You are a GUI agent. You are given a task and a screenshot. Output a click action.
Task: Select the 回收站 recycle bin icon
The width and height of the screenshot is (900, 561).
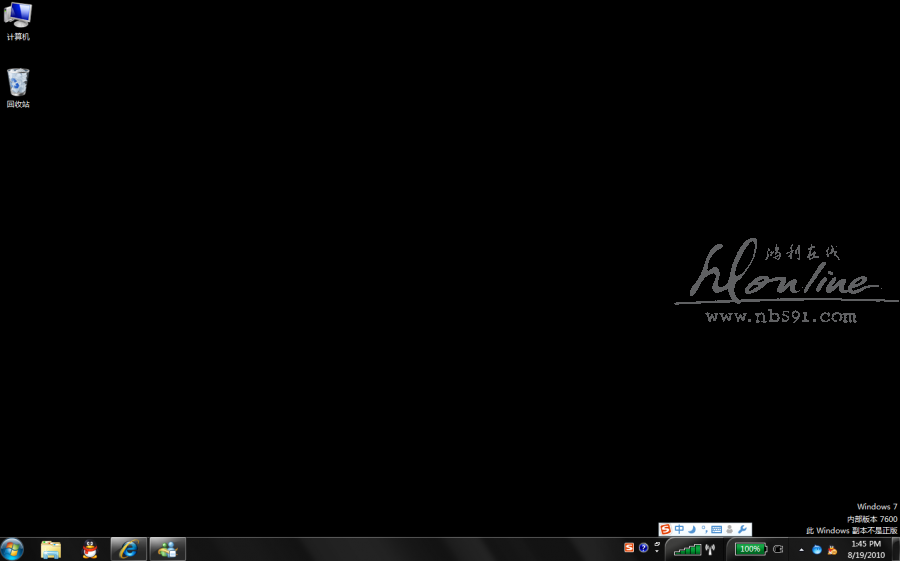[x=18, y=87]
